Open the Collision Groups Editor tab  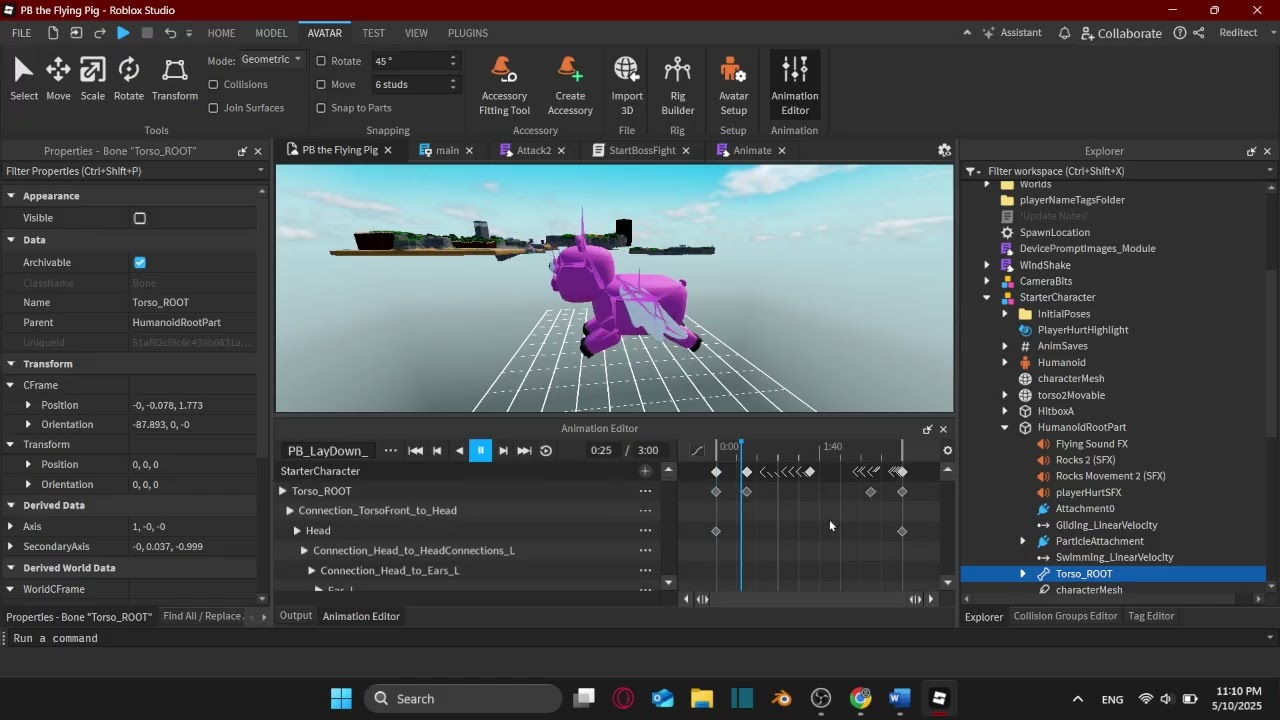pos(1065,616)
